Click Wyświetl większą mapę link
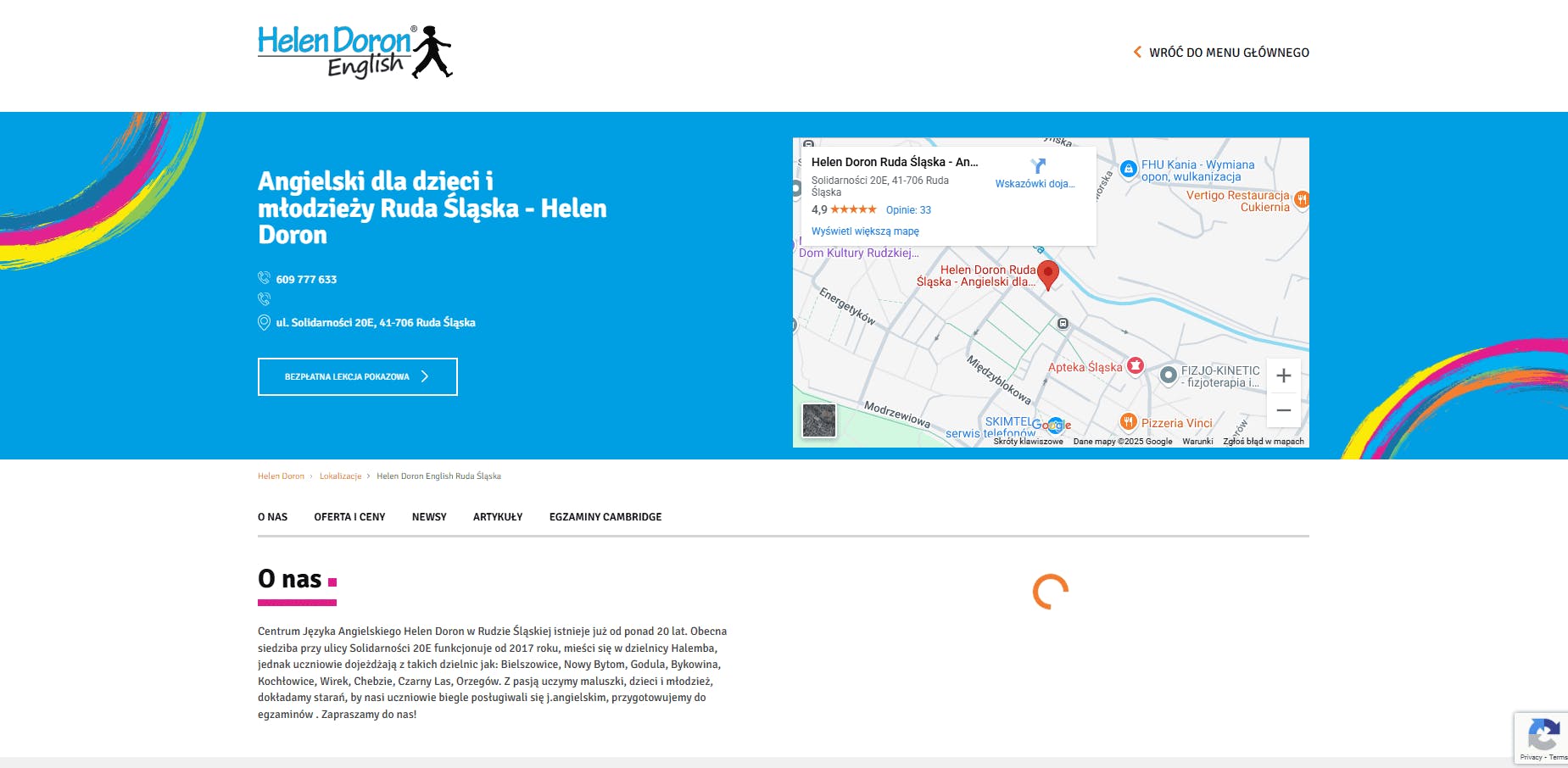The height and width of the screenshot is (768, 1568). click(x=865, y=231)
